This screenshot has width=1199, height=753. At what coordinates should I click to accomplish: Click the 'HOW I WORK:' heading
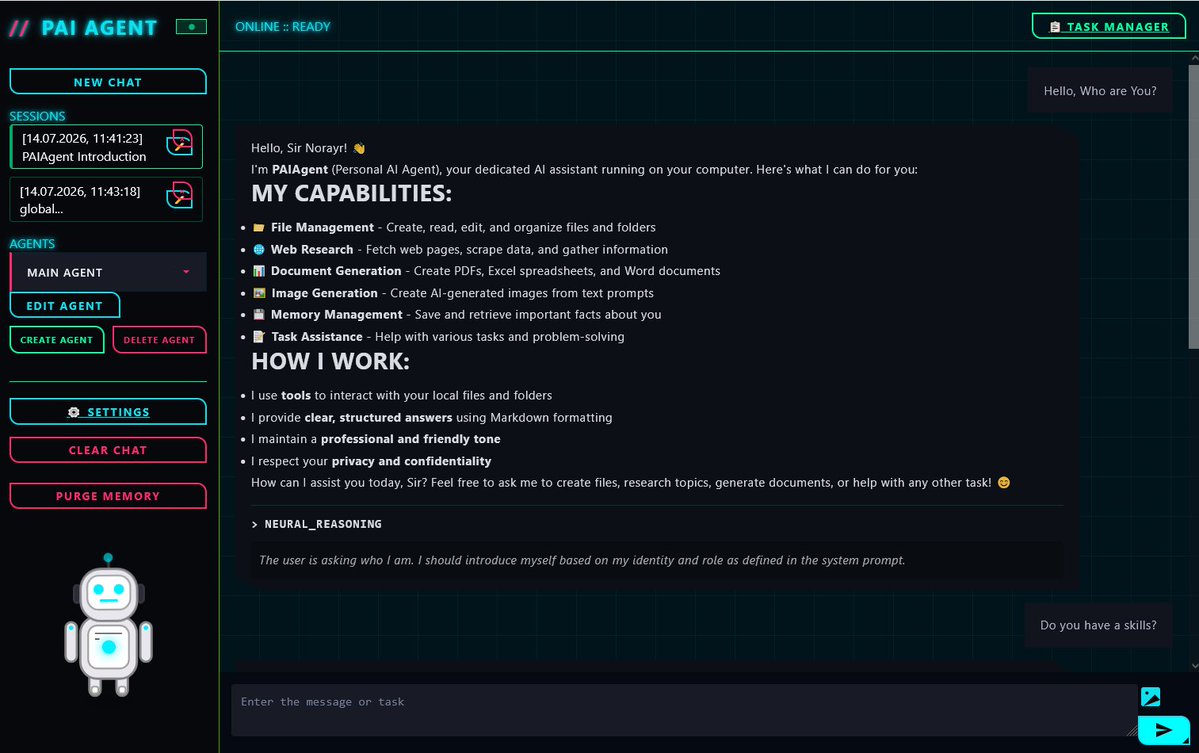click(x=330, y=362)
